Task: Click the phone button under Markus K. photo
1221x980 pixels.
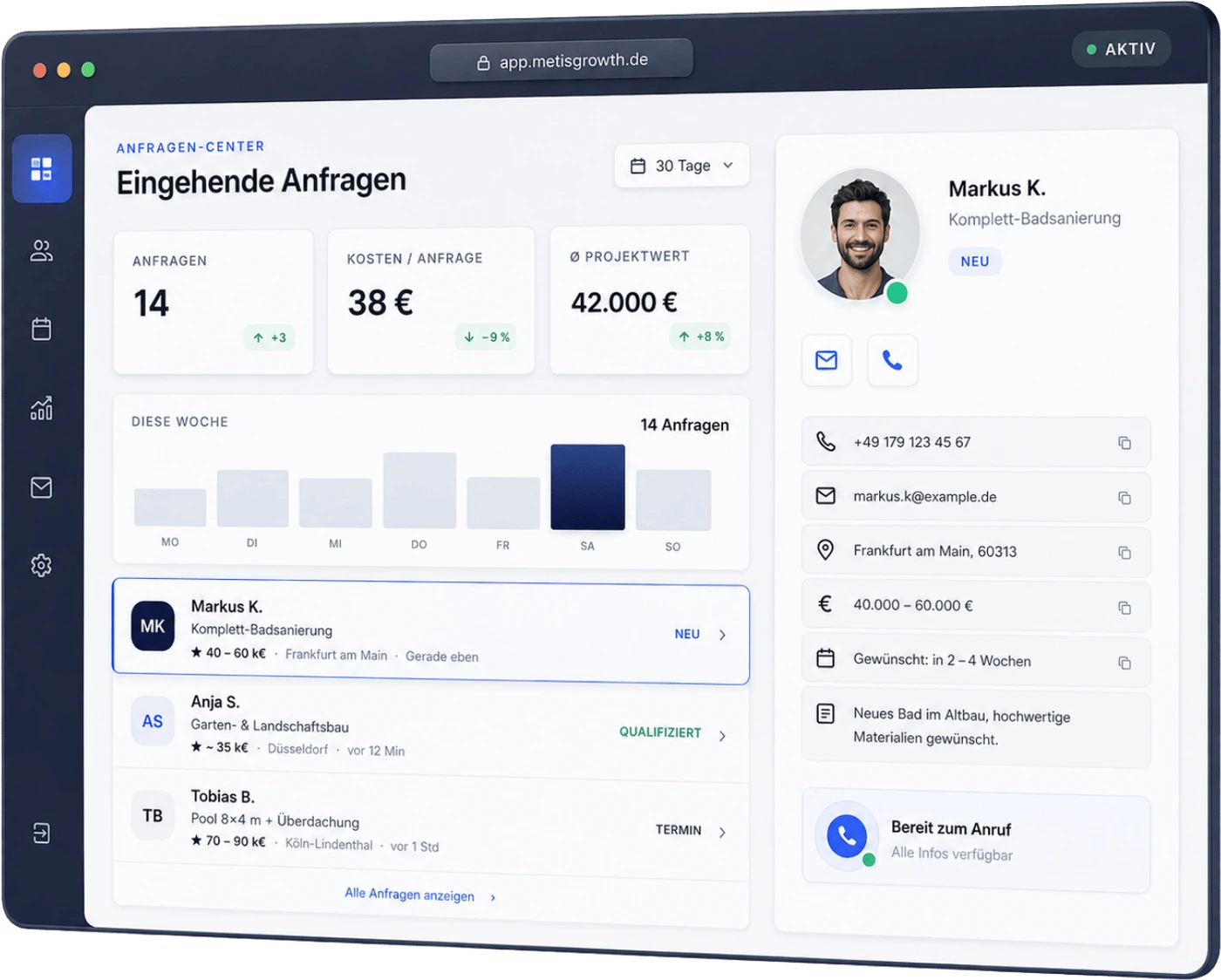Action: pos(892,360)
